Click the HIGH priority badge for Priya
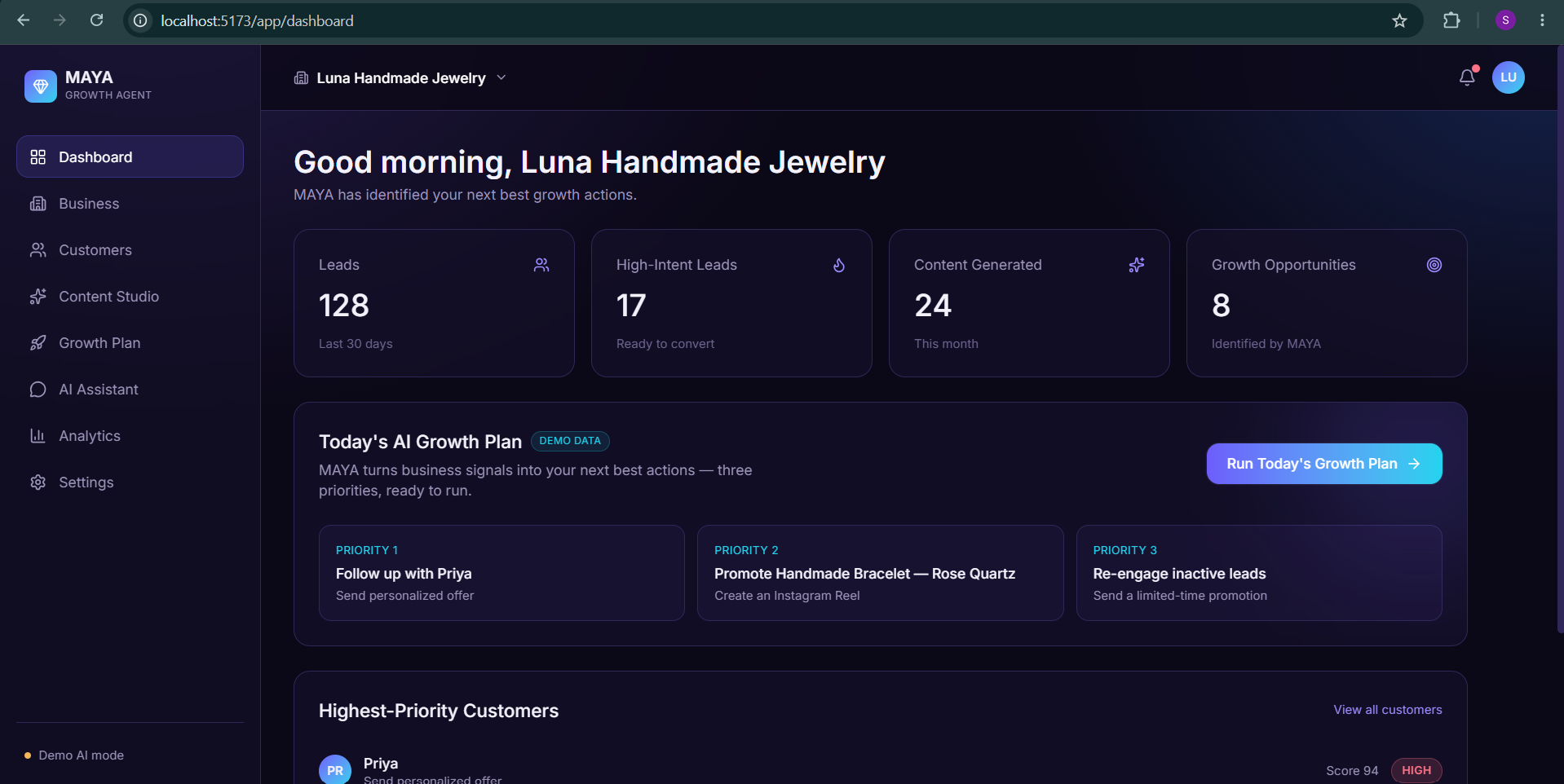1564x784 pixels. coord(1416,770)
